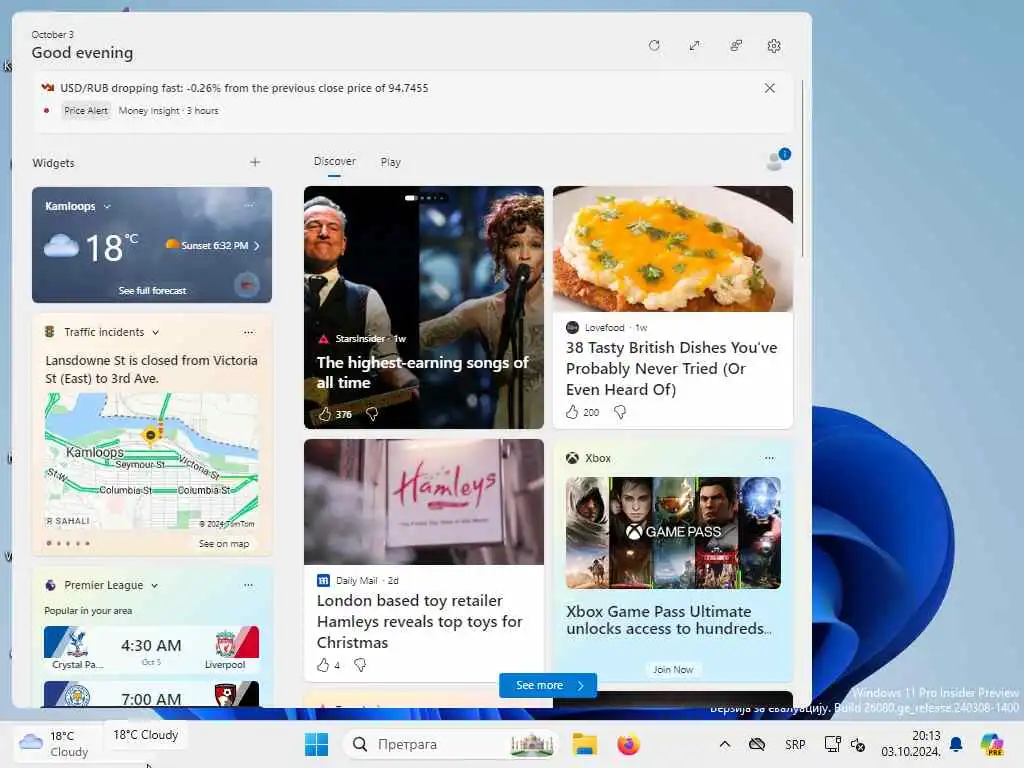Dismiss the USD/RUB price alert
The width and height of the screenshot is (1024, 768).
click(769, 88)
